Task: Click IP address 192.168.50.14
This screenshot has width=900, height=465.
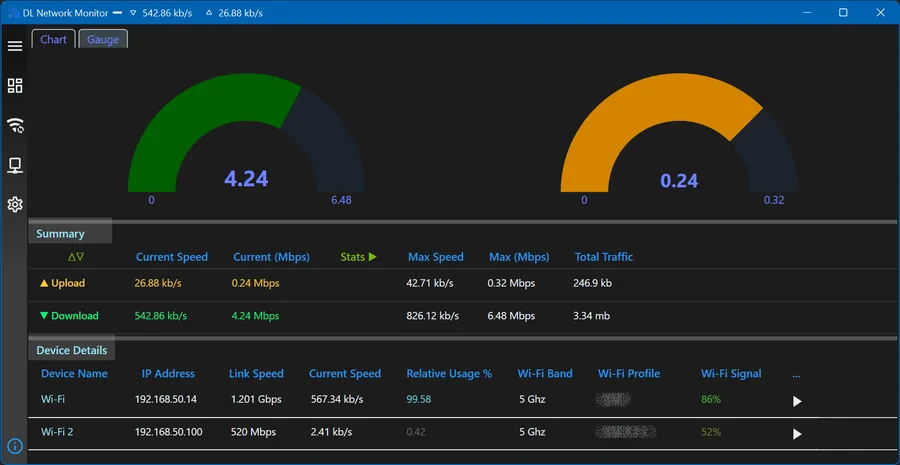Action: [166, 399]
